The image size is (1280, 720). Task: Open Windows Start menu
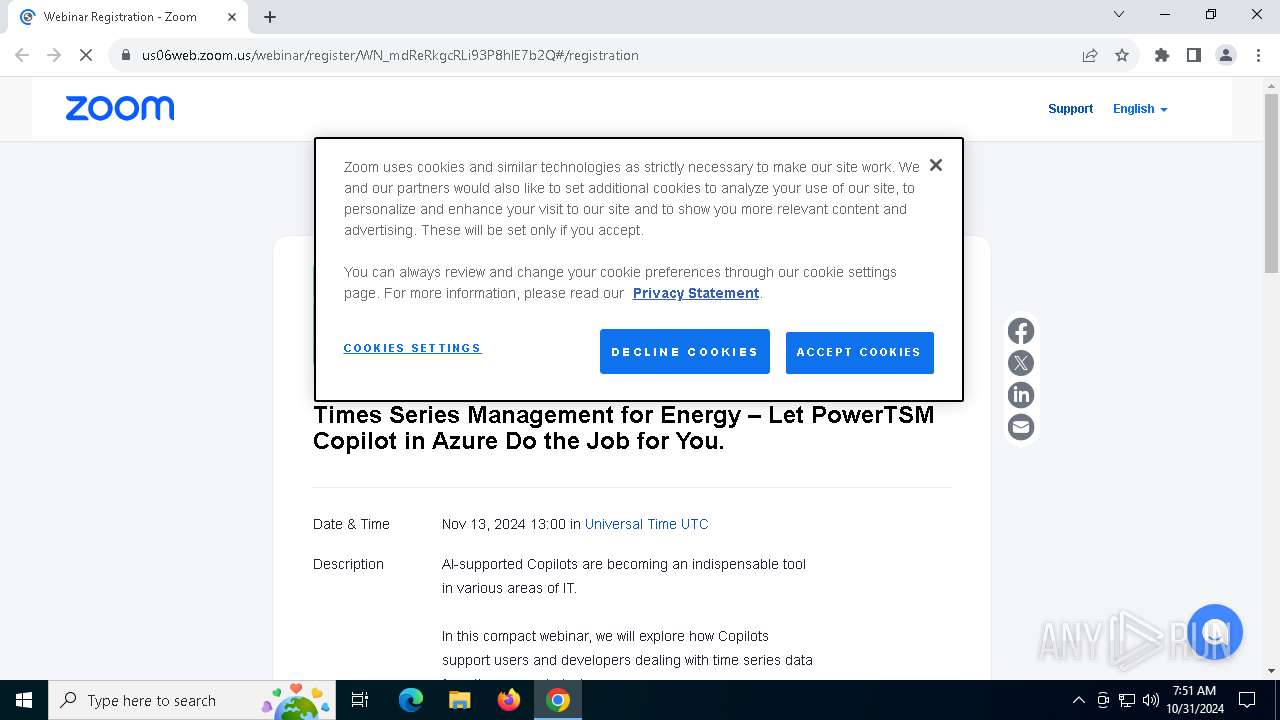pos(24,700)
